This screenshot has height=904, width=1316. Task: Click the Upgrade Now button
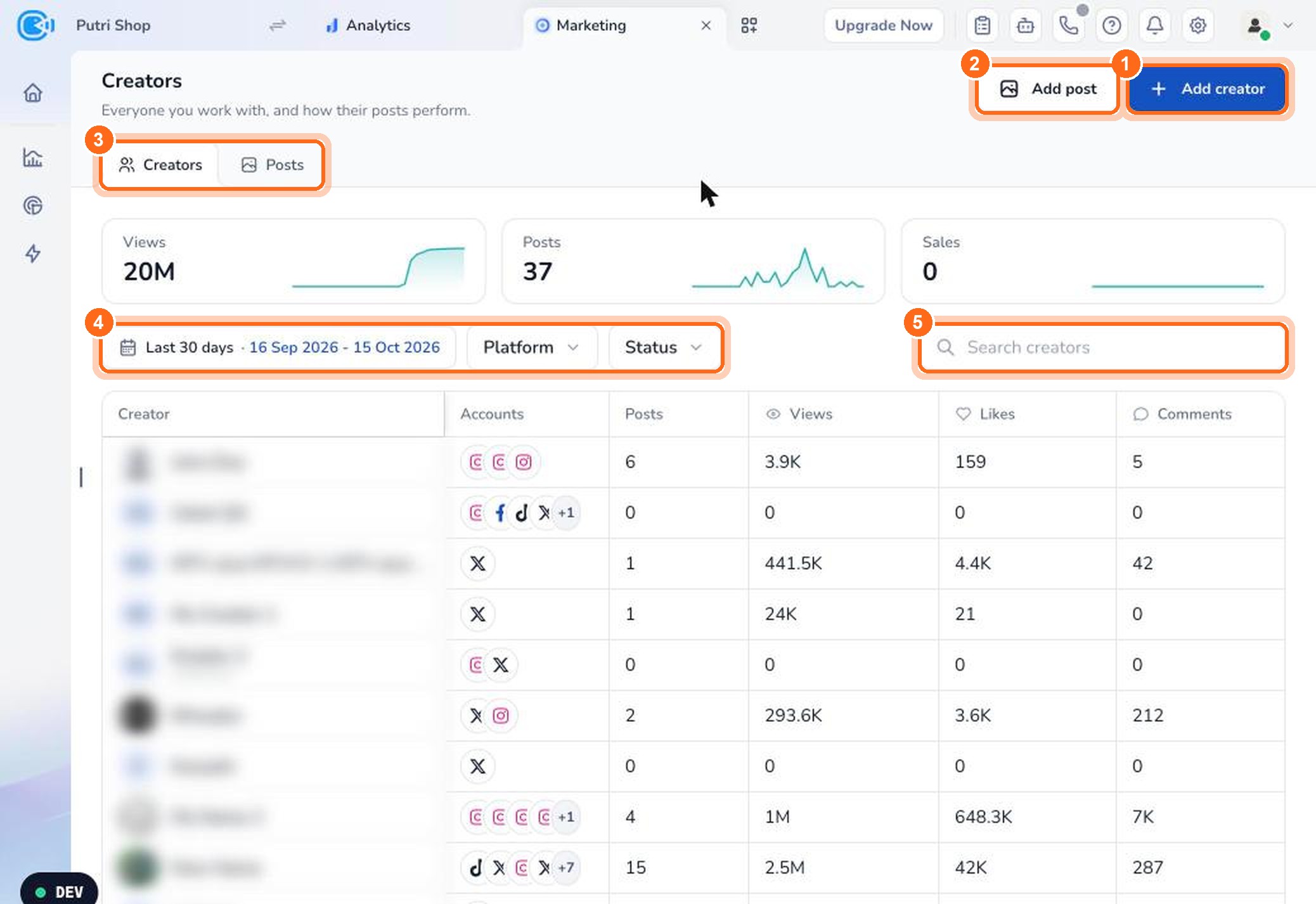[884, 25]
